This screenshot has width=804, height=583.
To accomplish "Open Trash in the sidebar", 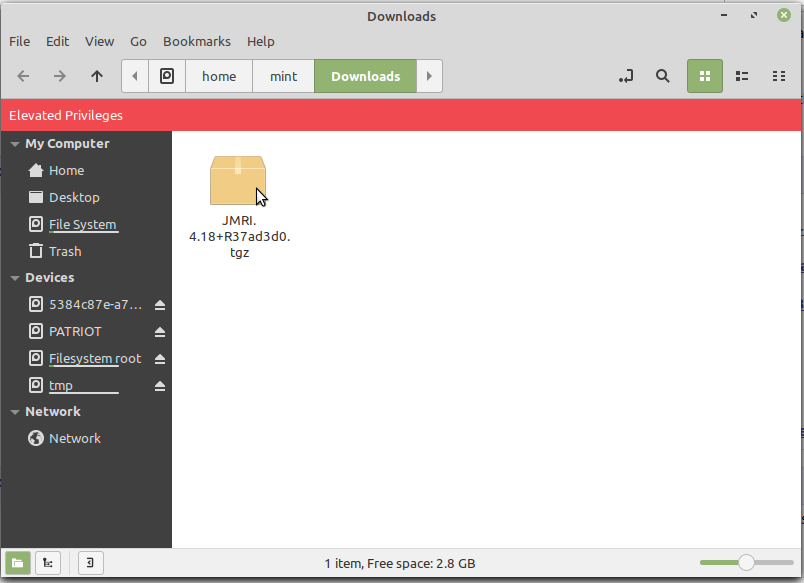I will (x=65, y=251).
